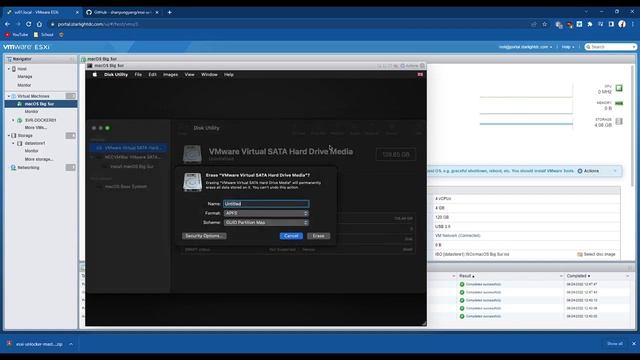Click the CPU usage icon
Viewport: 640px width, 360px height.
pos(619,88)
